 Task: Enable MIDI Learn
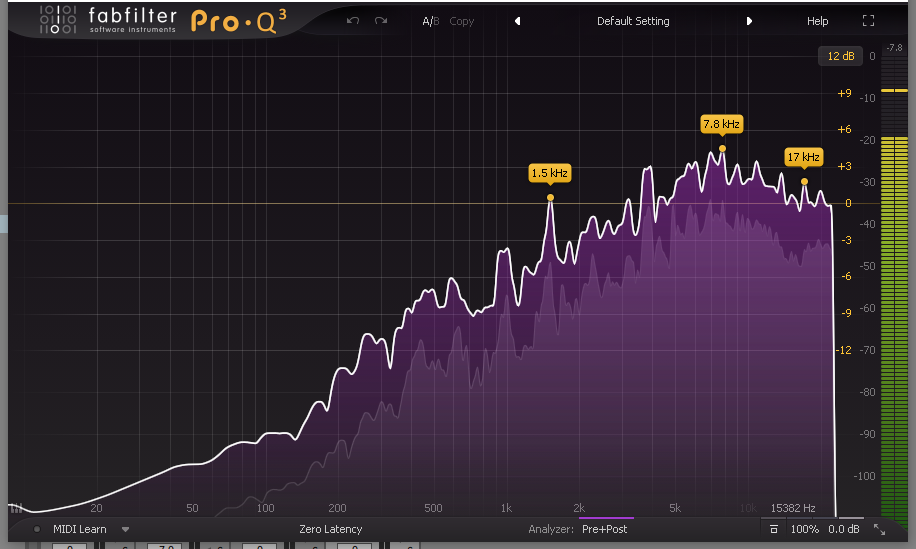point(79,529)
